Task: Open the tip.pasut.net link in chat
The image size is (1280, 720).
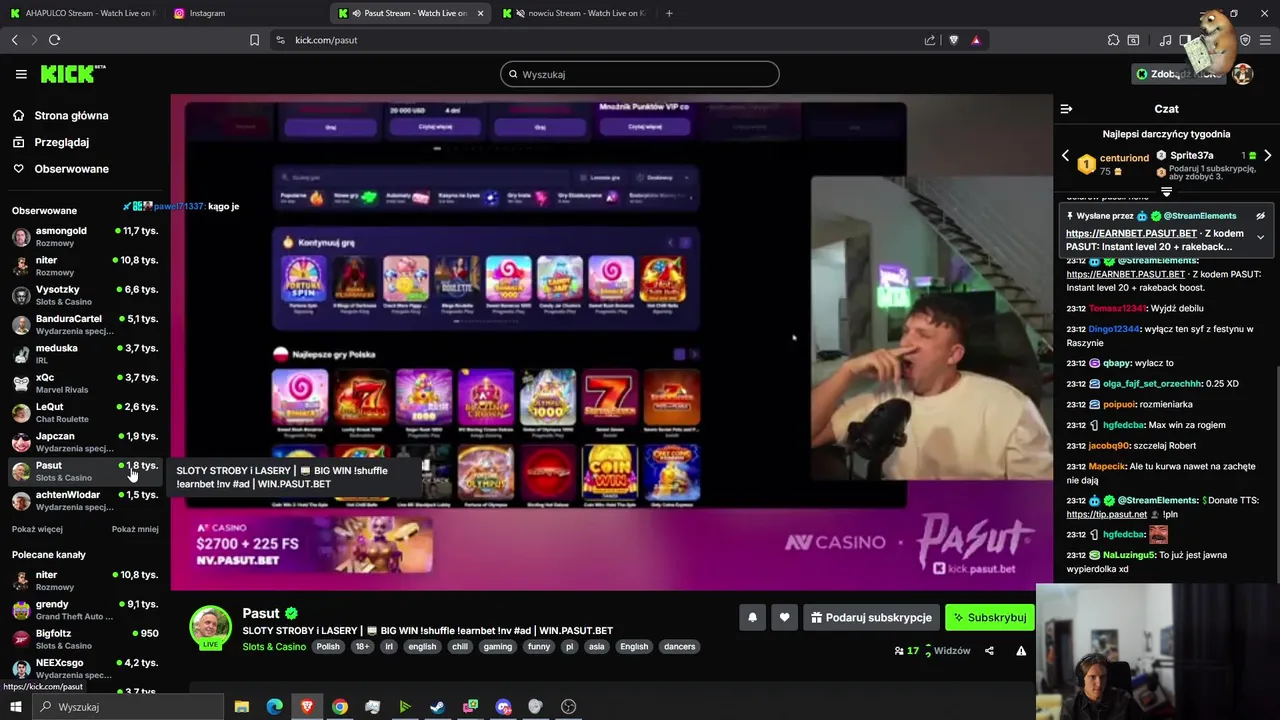Action: [x=1106, y=514]
